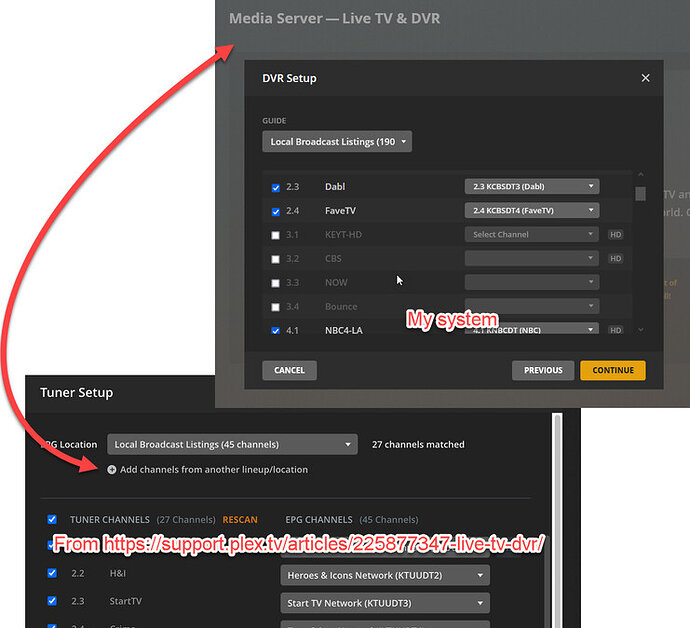This screenshot has height=628, width=690.
Task: Click the Tuner Setup vertical scrollbar
Action: pos(558,519)
